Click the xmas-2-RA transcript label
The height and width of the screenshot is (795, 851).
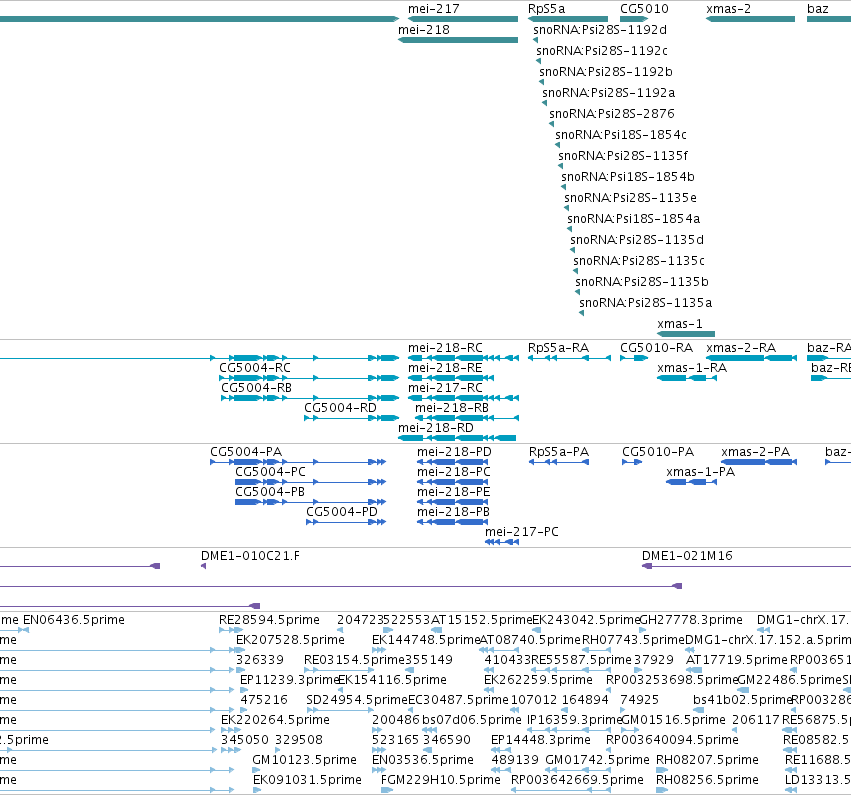(x=741, y=348)
